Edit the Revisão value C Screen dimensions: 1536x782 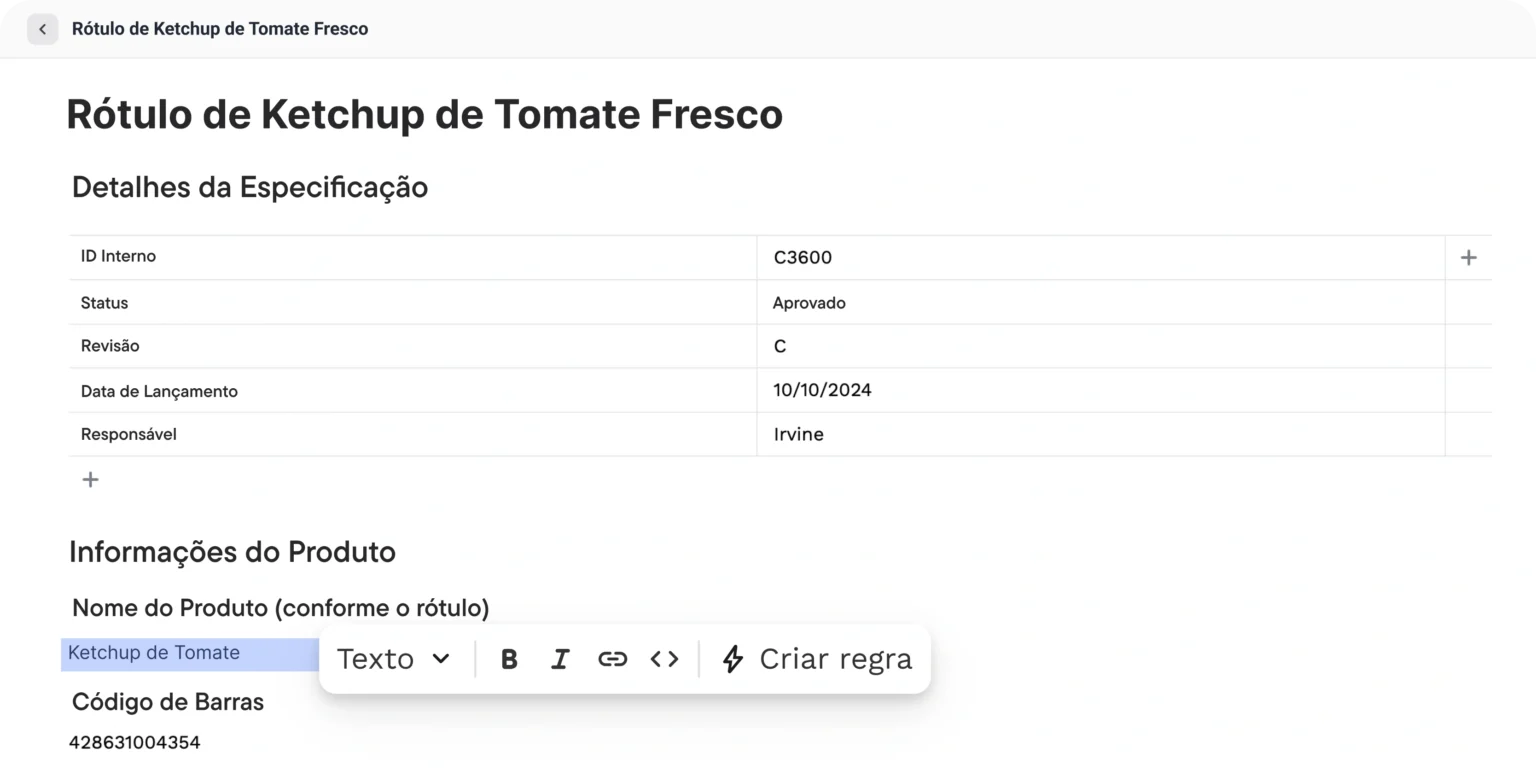[x=780, y=347]
